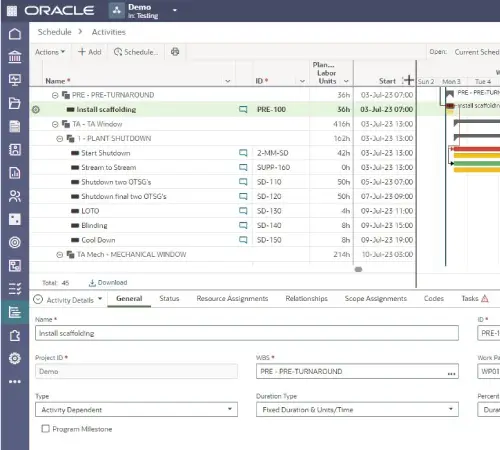Switch to the General tab
The image size is (500, 450).
tap(129, 299)
